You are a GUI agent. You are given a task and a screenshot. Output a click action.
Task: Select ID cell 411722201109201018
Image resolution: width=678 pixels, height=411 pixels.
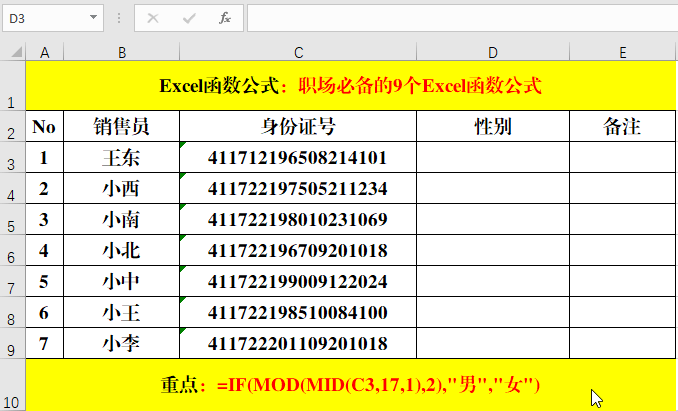(298, 344)
